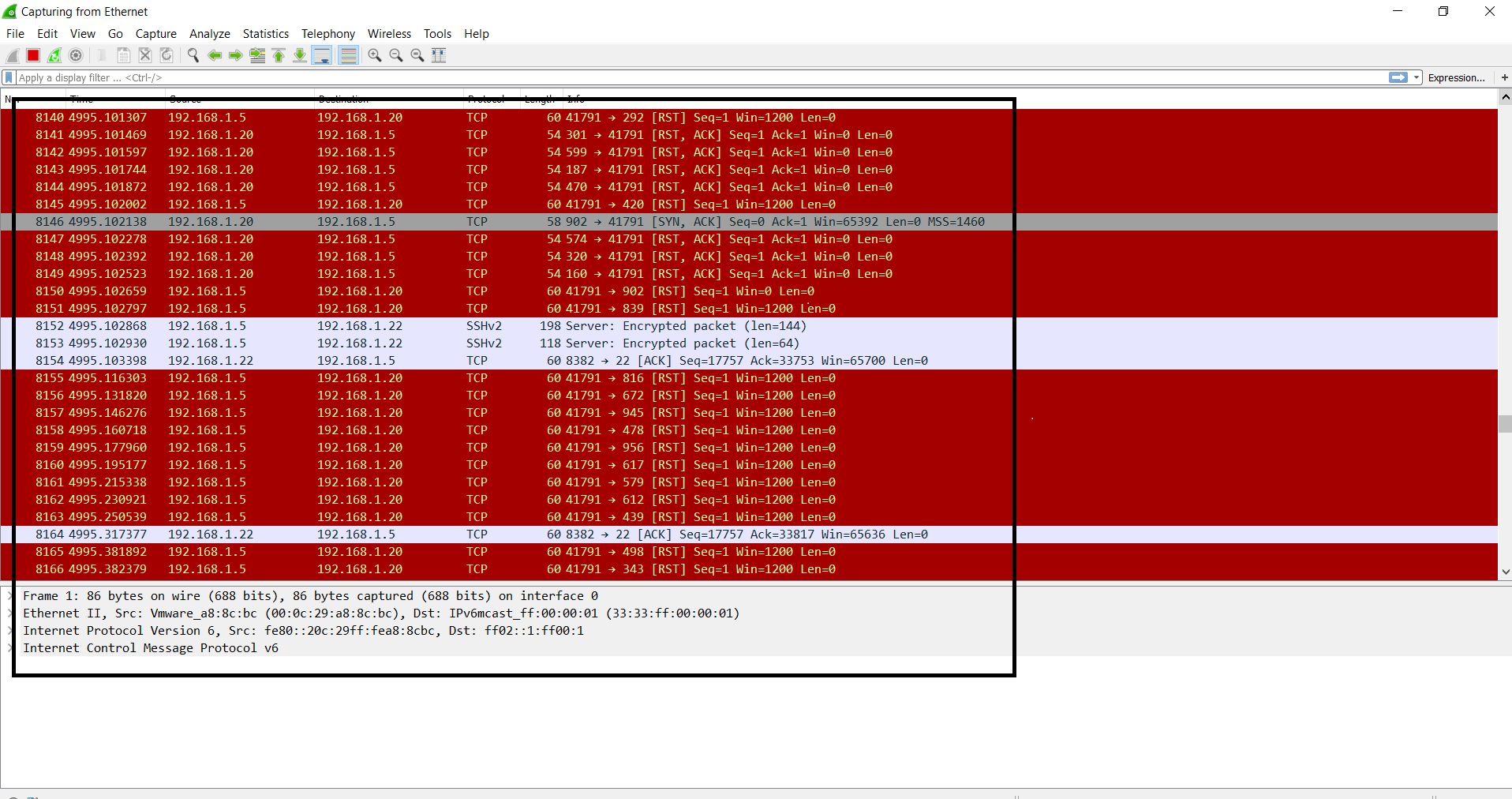Go to the first packet
The image size is (1512, 799).
(x=279, y=55)
